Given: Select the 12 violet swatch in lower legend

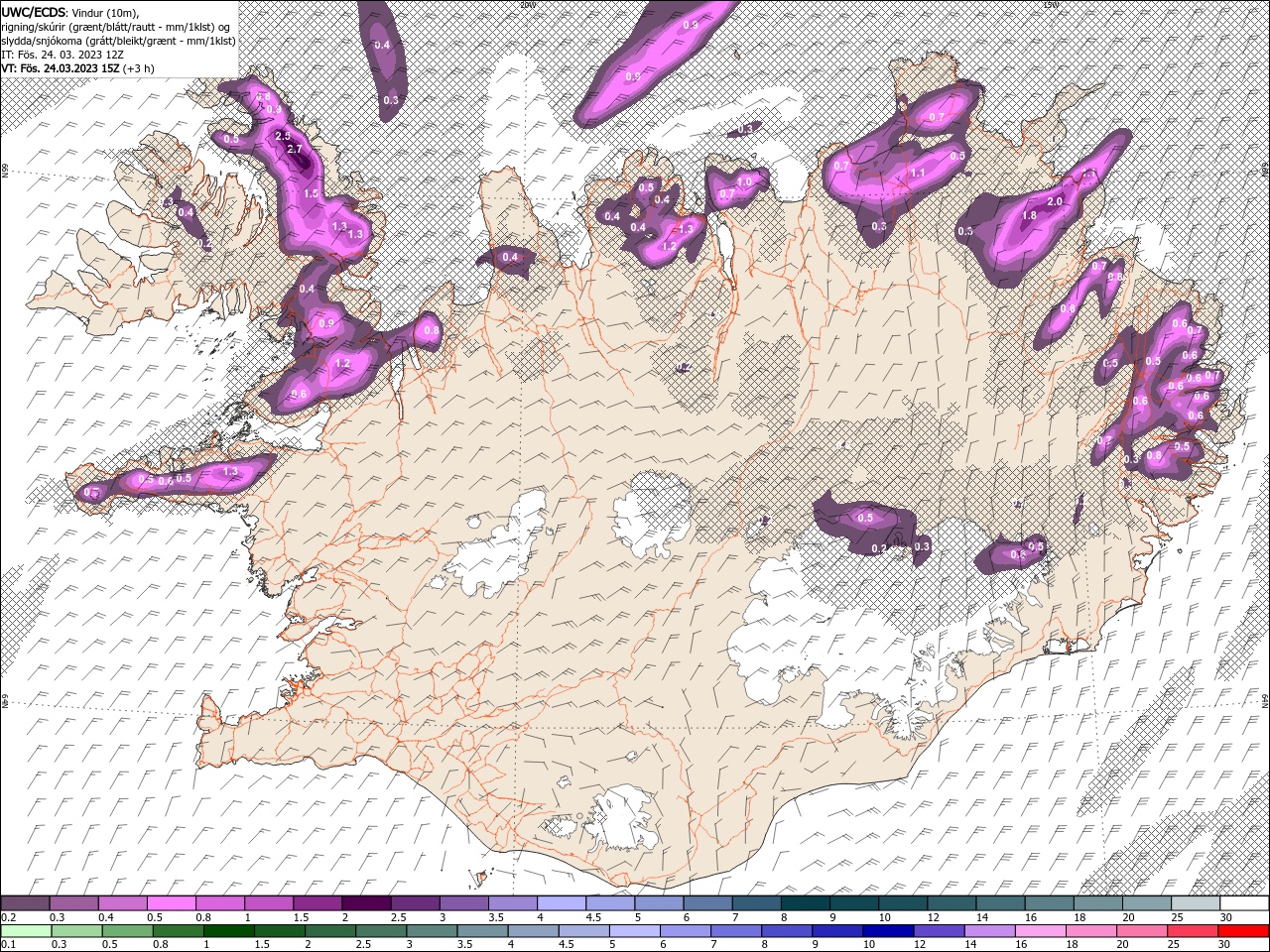Looking at the screenshot, I should 937,930.
